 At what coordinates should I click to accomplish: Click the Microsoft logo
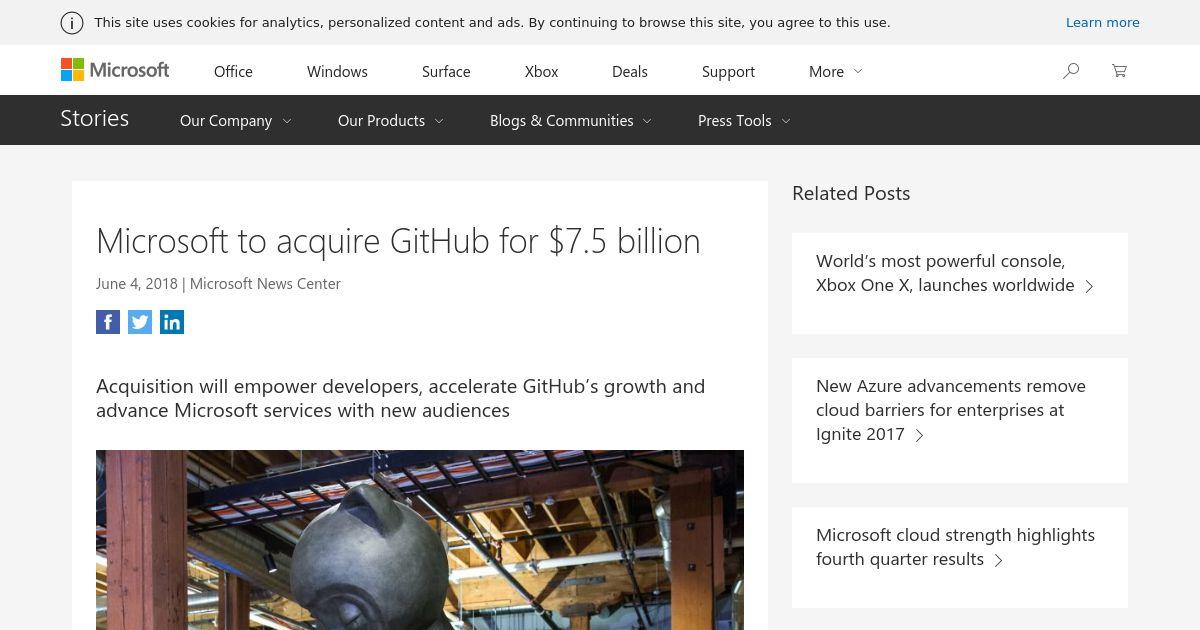point(115,70)
